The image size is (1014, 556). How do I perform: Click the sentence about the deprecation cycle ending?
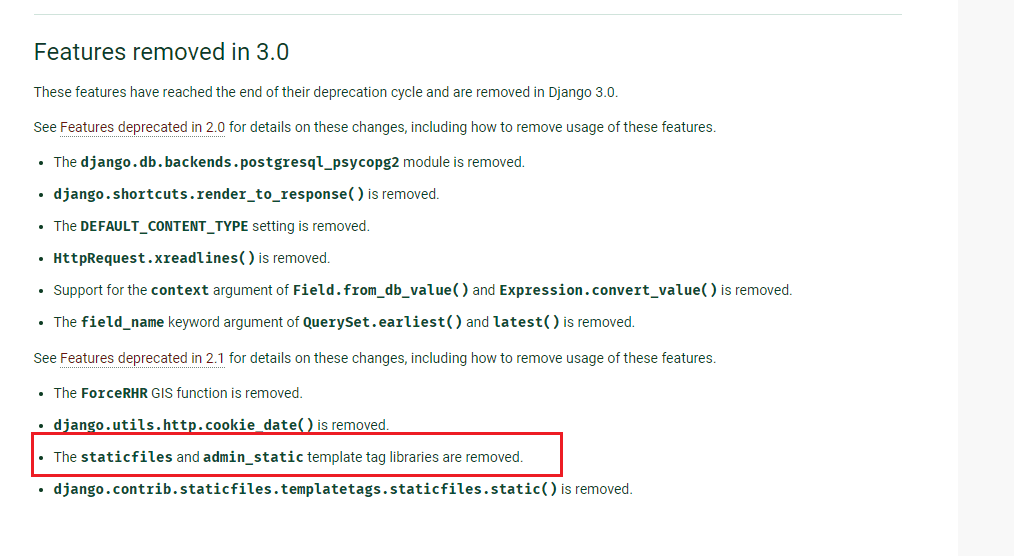tap(326, 92)
